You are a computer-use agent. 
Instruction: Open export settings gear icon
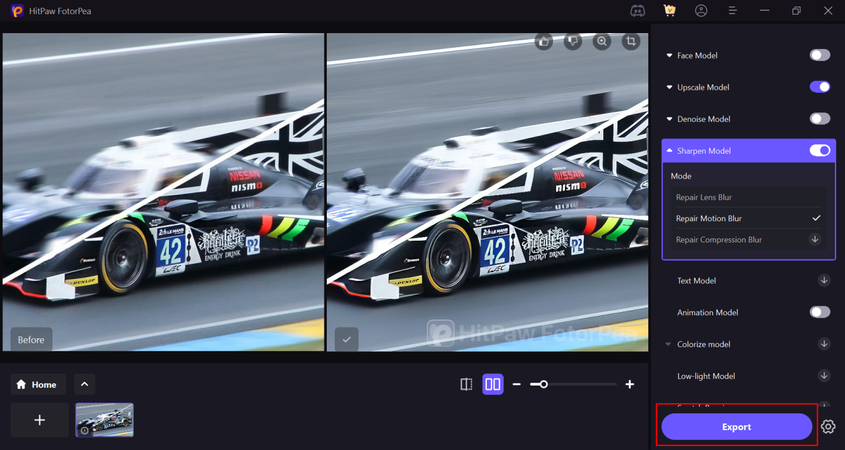[x=828, y=427]
